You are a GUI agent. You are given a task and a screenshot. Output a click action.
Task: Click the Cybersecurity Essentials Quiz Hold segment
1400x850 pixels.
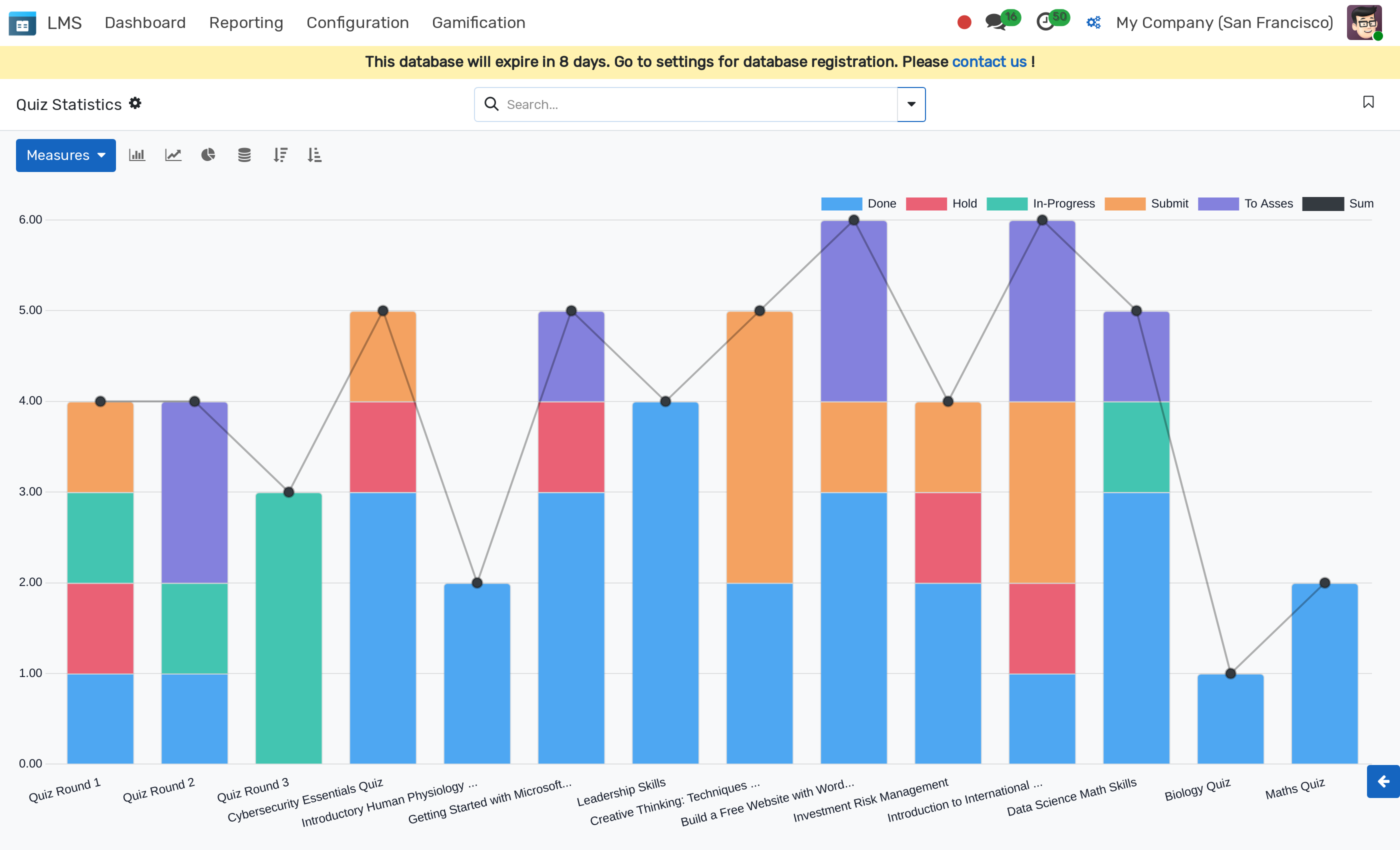click(x=383, y=447)
